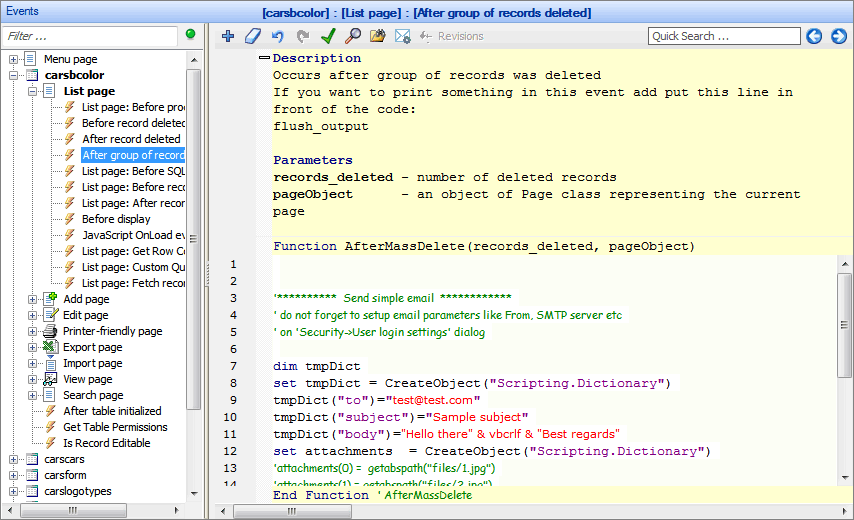The image size is (854, 520).
Task: Click the green checkmark syntax check icon
Action: 328,36
